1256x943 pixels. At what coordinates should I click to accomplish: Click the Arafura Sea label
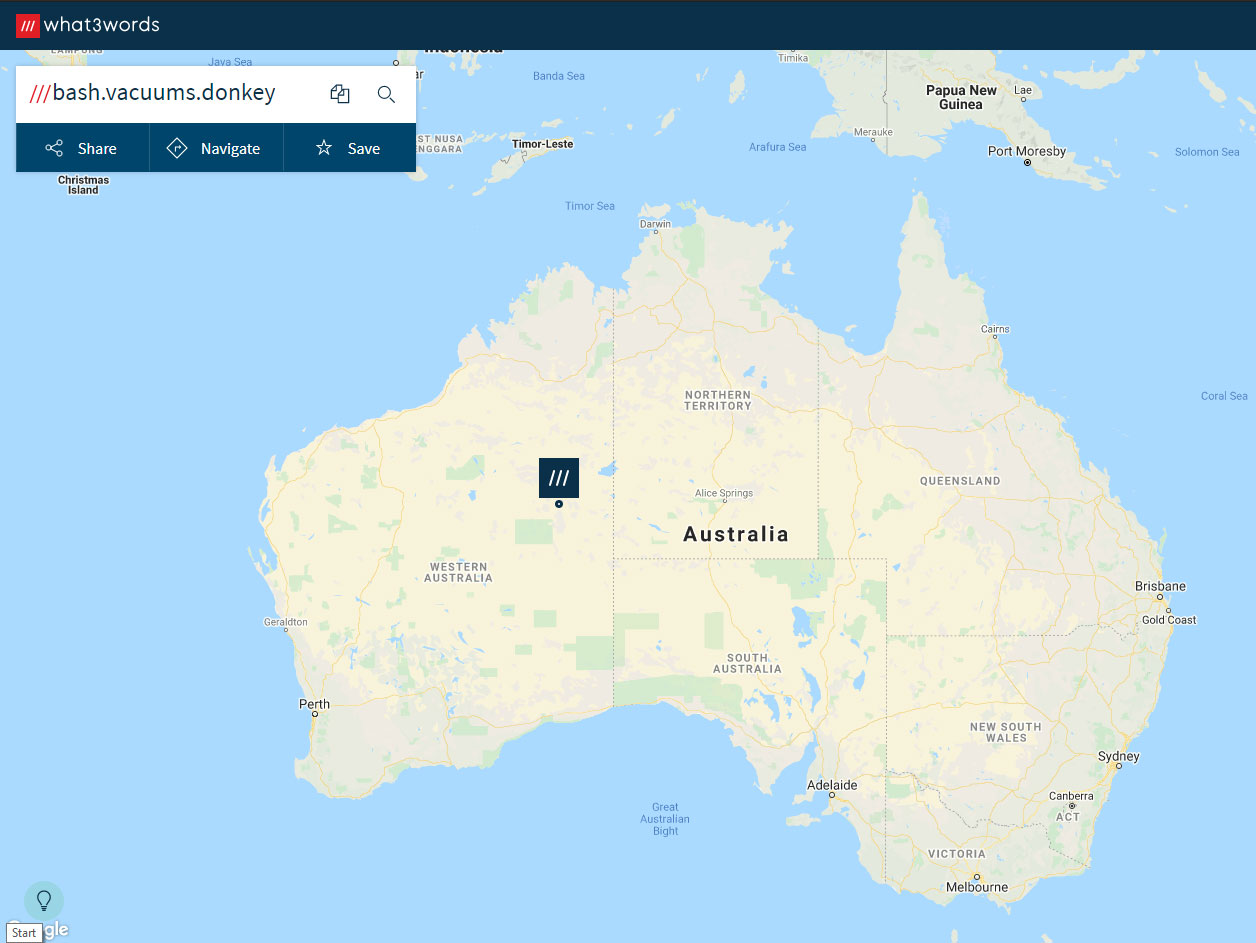pyautogui.click(x=777, y=147)
